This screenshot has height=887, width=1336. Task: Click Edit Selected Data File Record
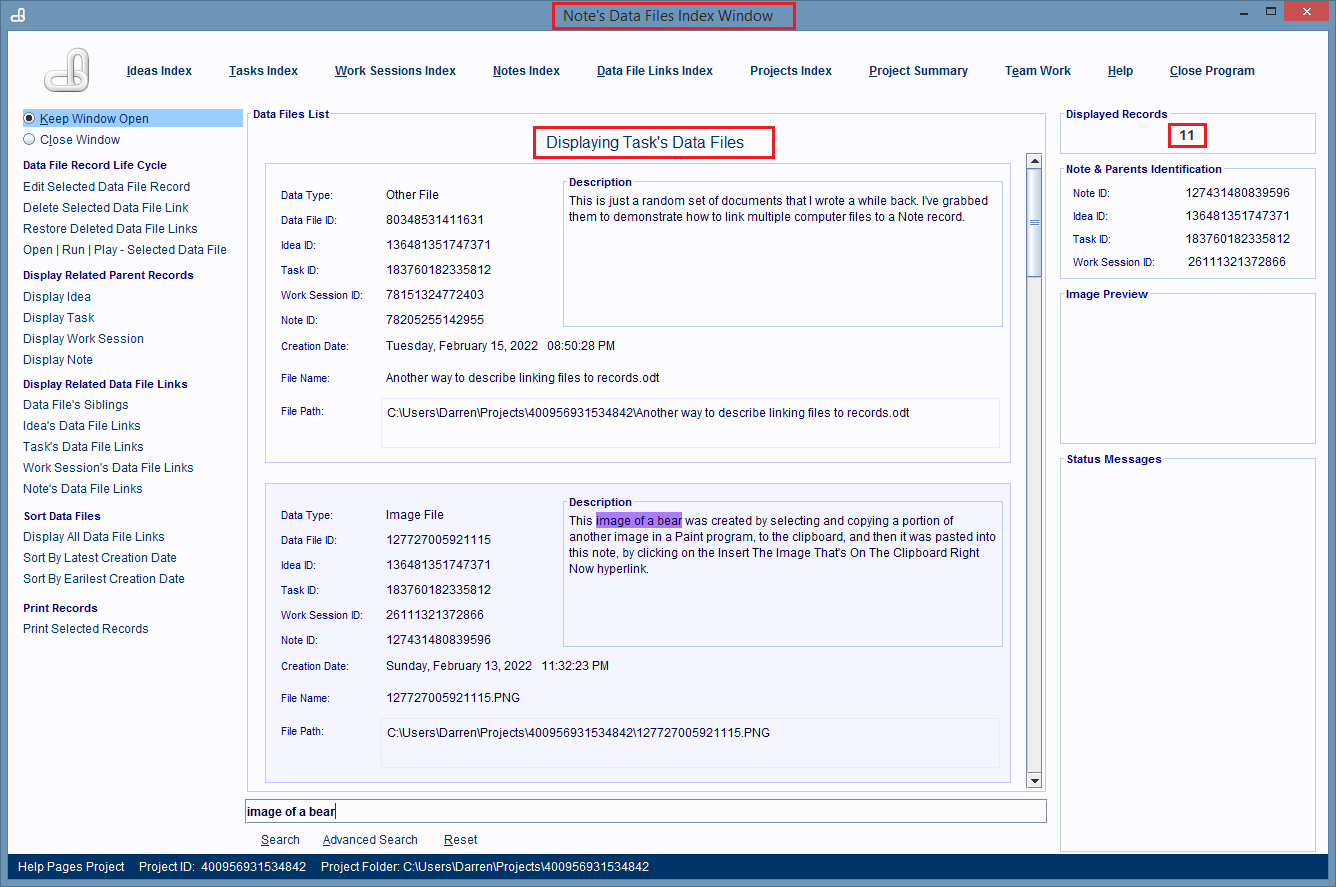coord(106,187)
